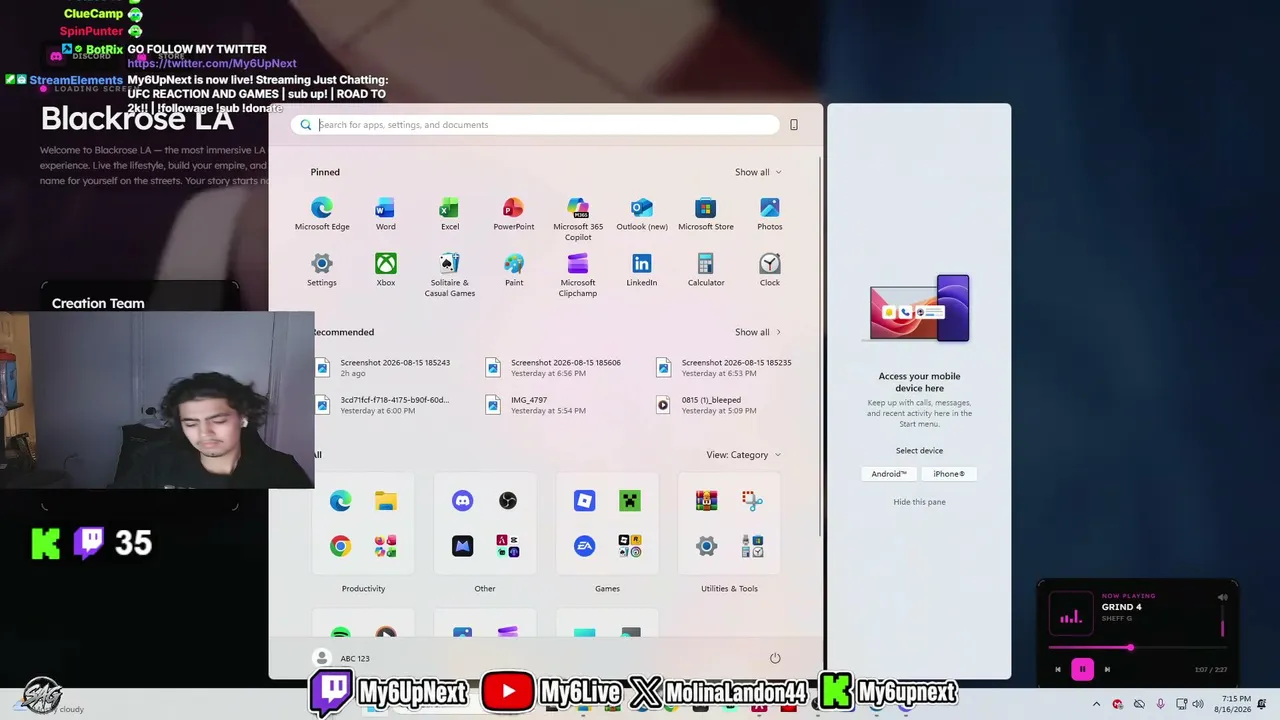Launch Minecraft in the Games category
The image size is (1280, 720).
(x=630, y=500)
